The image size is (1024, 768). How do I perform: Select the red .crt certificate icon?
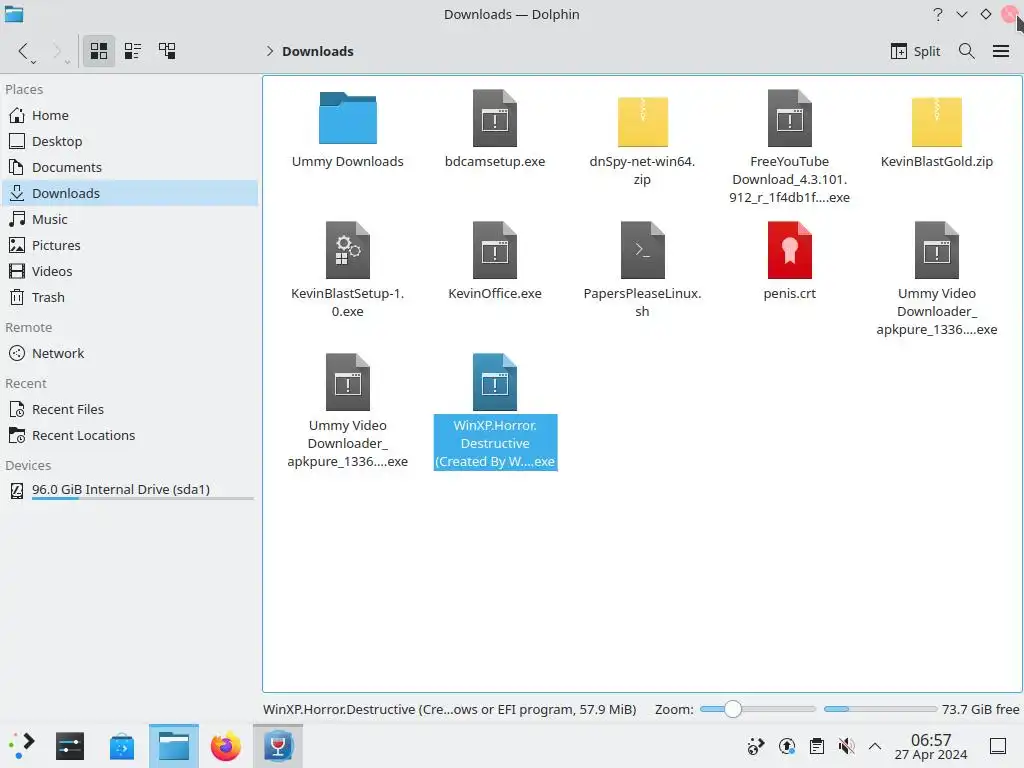(x=790, y=250)
